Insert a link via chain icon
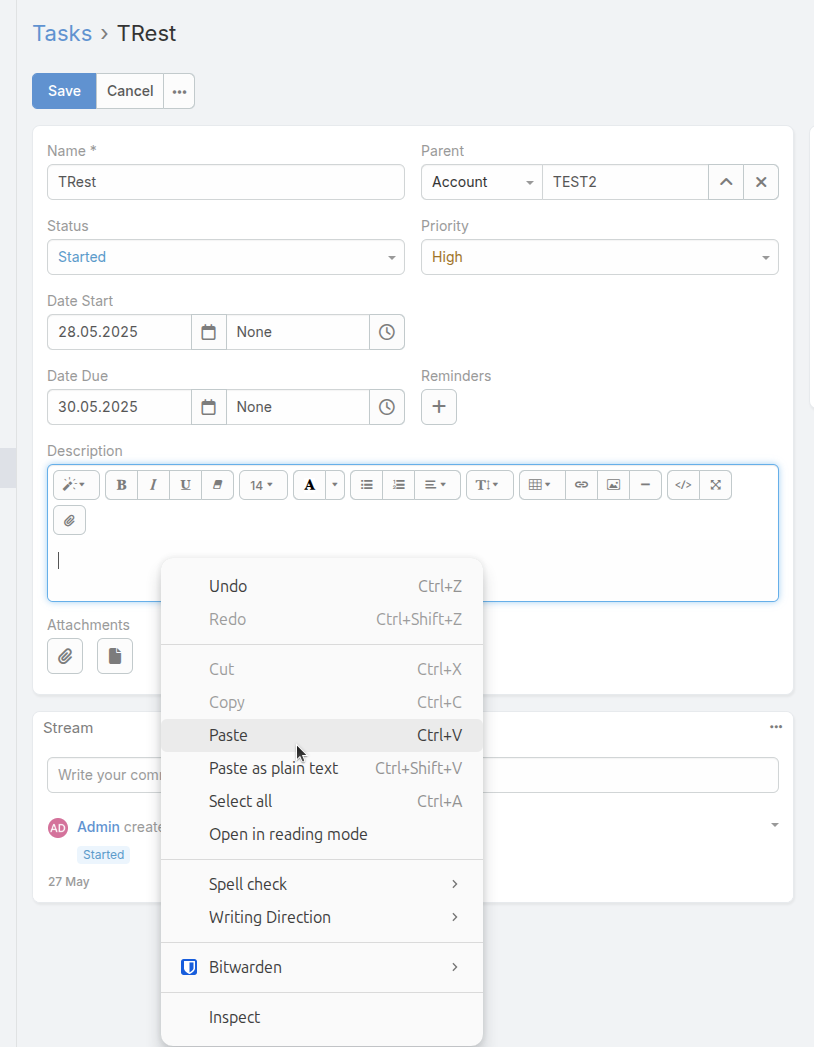 (581, 485)
